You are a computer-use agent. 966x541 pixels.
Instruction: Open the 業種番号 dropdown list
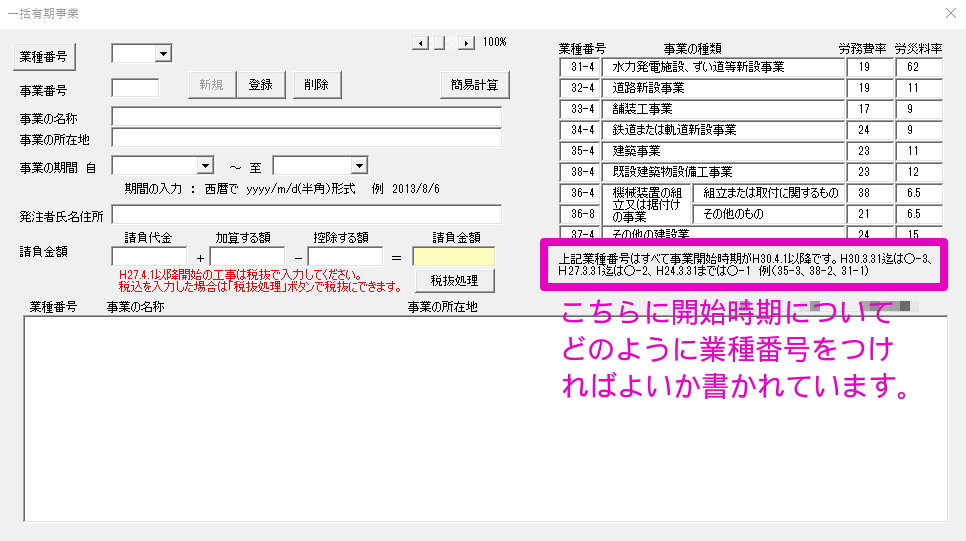[x=163, y=54]
